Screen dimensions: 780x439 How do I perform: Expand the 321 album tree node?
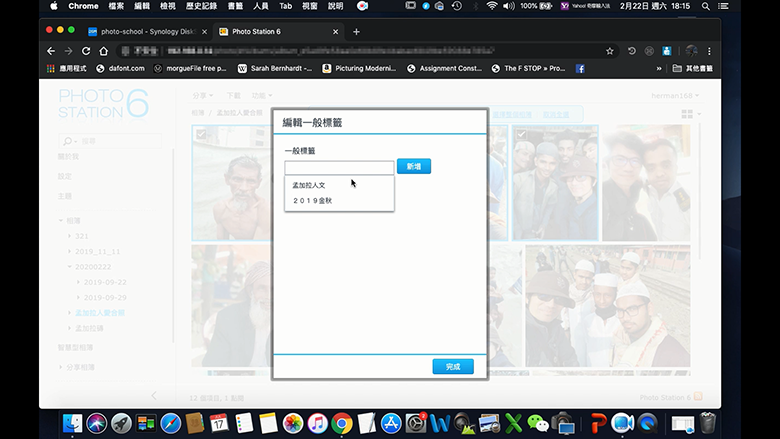69,236
